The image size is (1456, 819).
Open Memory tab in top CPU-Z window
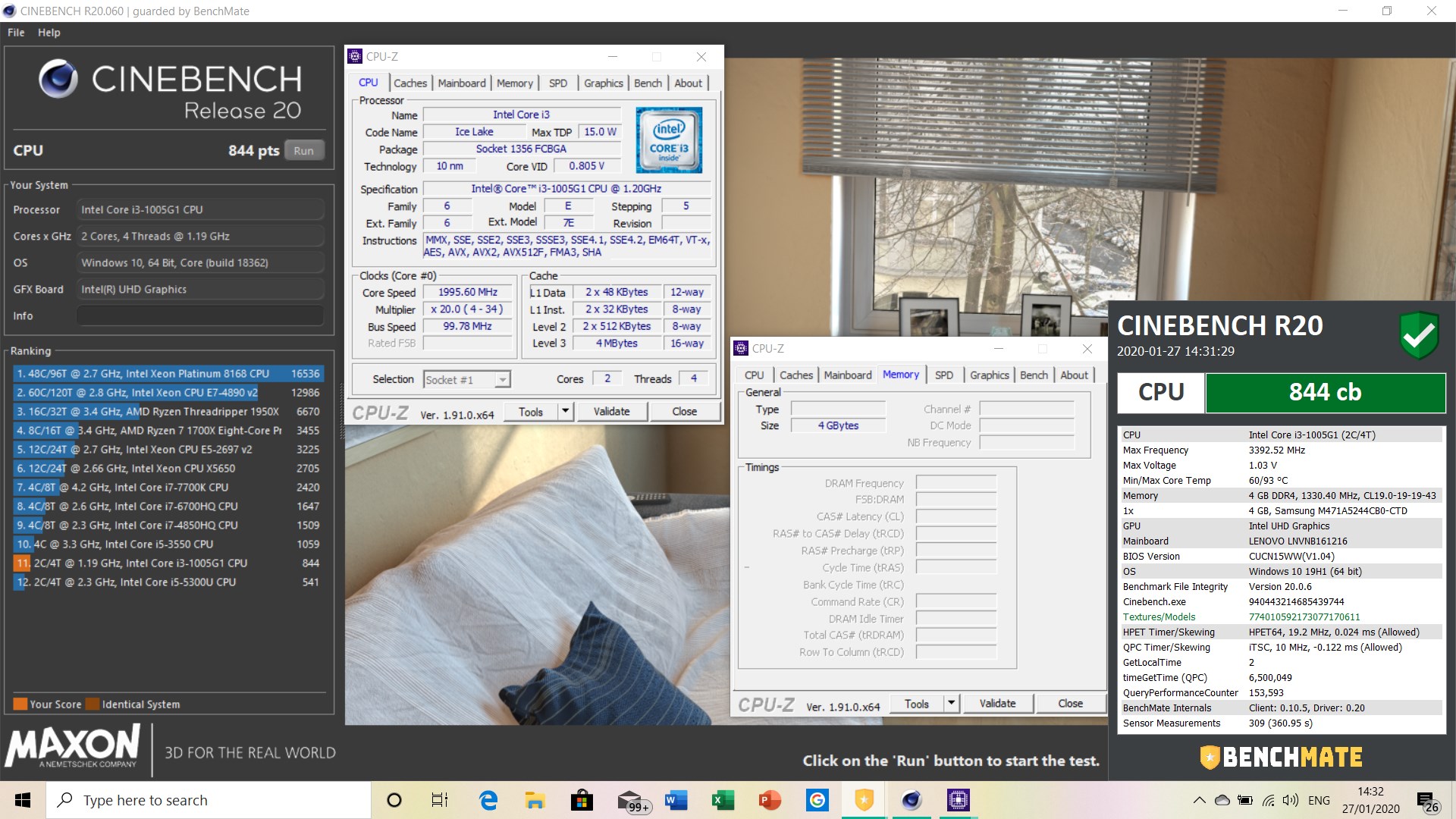pos(515,83)
